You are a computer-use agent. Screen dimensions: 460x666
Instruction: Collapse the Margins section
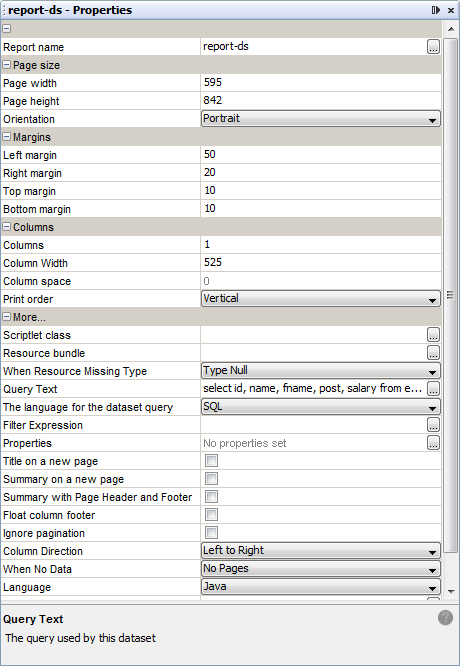pos(7,137)
